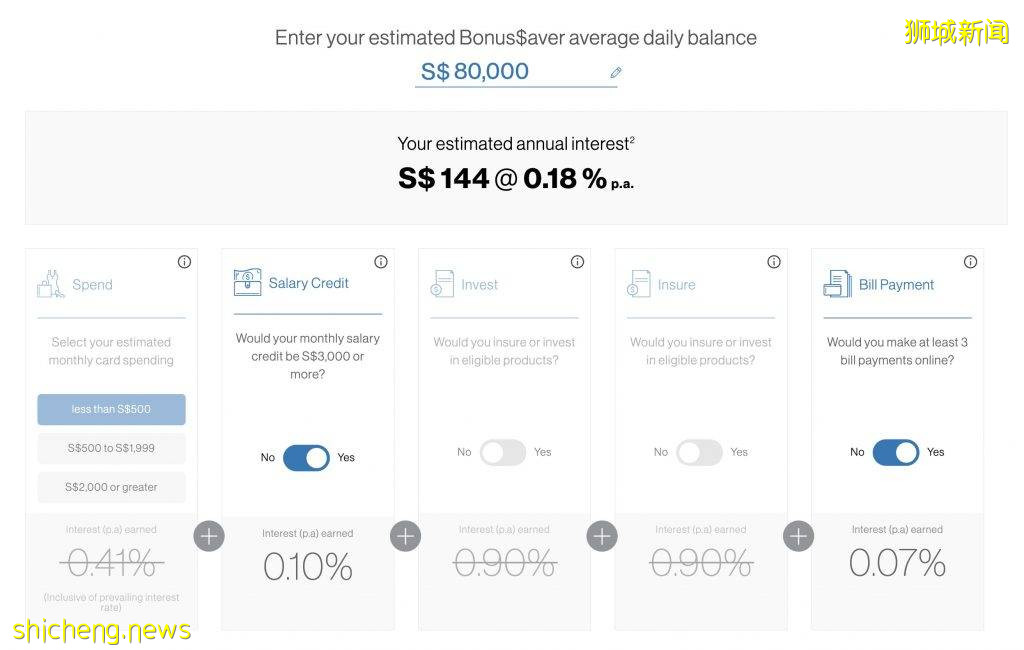
Task: Click the S$ 80,000 balance input field
Action: (x=505, y=72)
